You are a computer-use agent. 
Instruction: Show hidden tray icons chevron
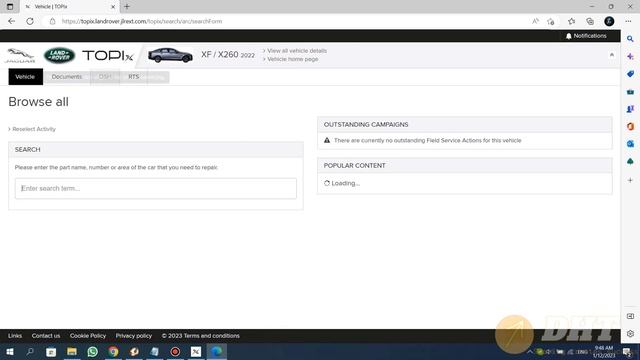point(530,352)
